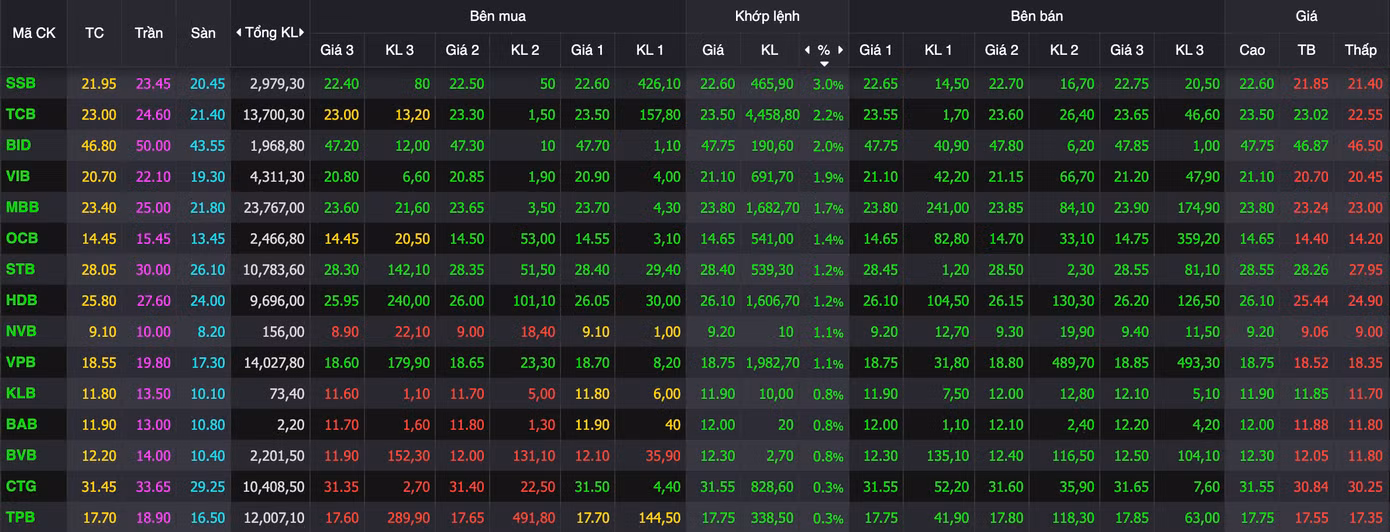Open the NVB stock symbol
The width and height of the screenshot is (1390, 532).
click(20, 331)
